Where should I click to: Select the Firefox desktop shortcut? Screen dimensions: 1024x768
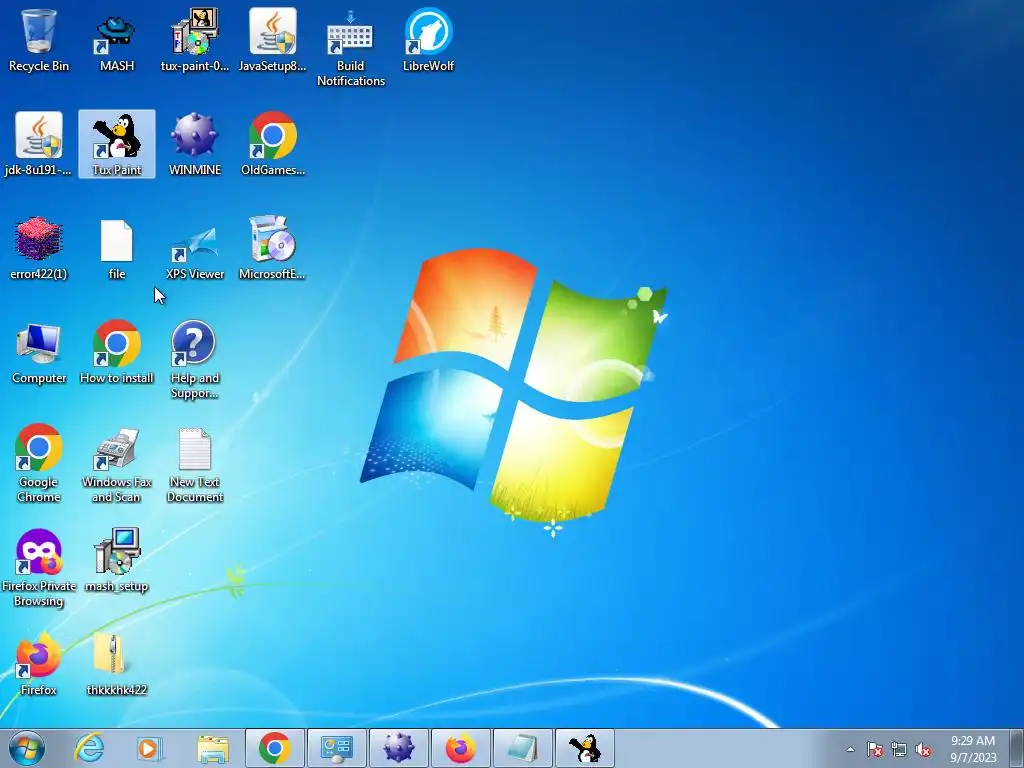point(39,664)
